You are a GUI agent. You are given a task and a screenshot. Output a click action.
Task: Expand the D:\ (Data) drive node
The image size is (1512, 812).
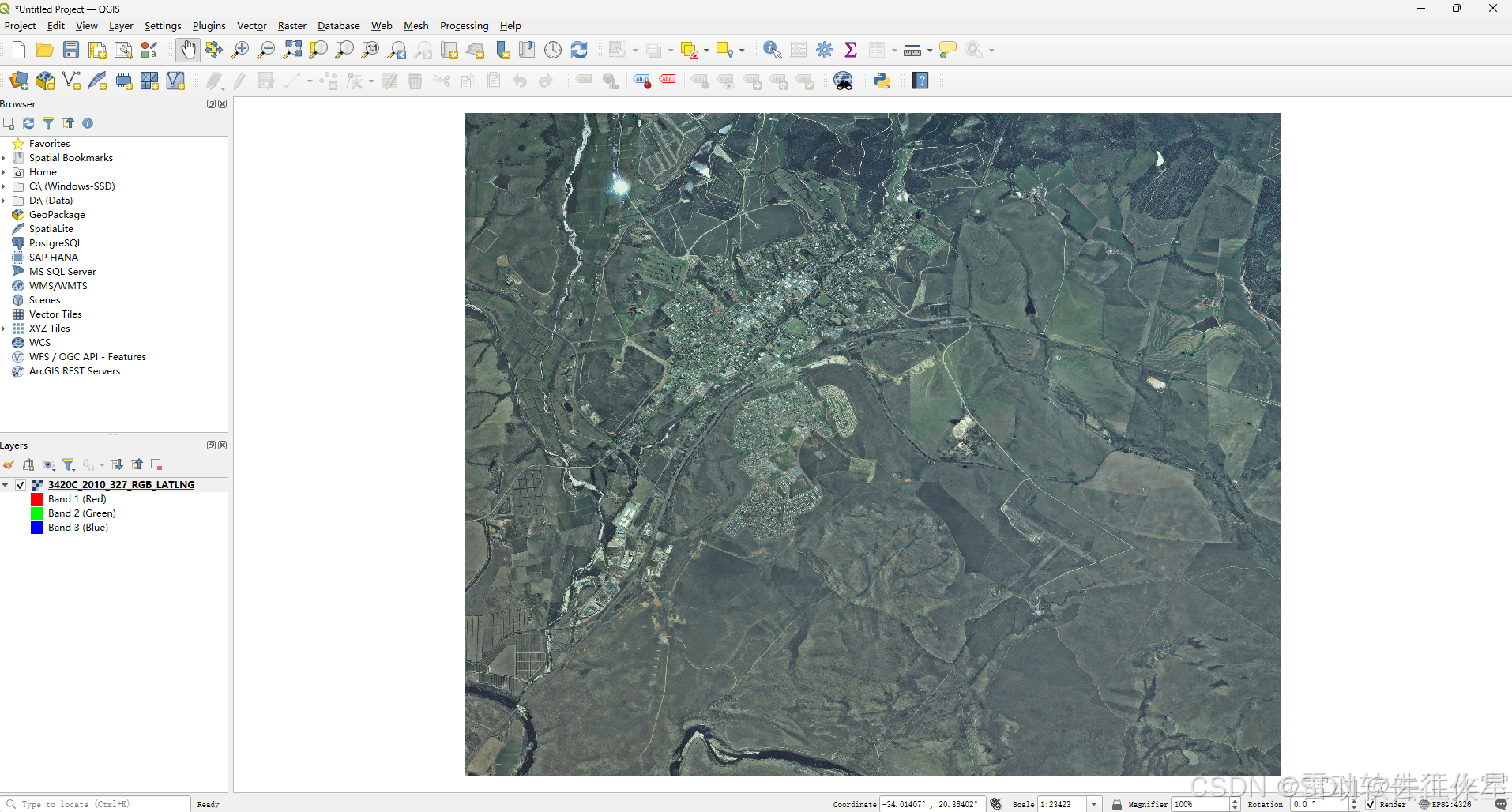point(3,201)
